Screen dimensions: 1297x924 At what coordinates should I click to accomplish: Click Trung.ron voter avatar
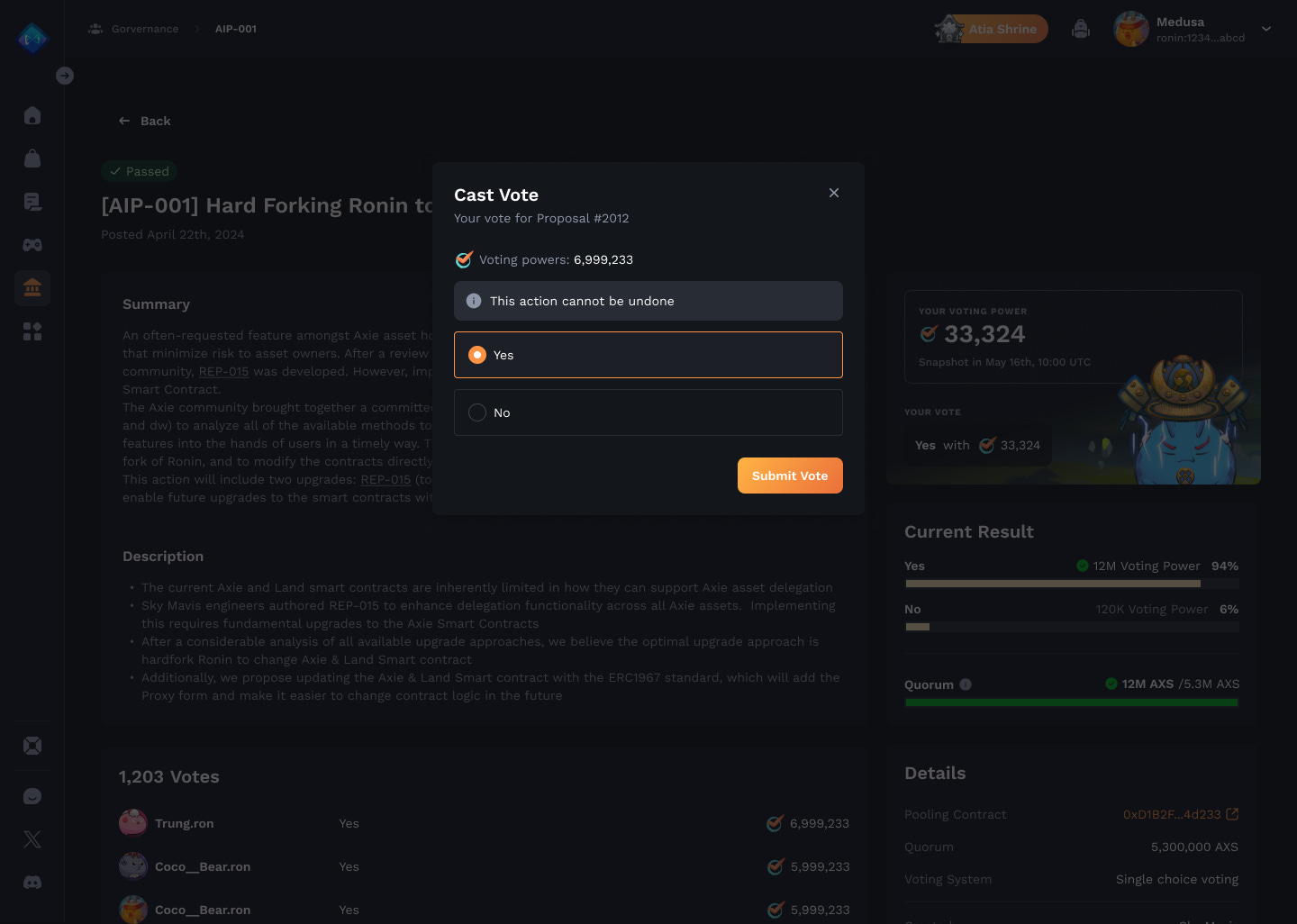point(133,823)
